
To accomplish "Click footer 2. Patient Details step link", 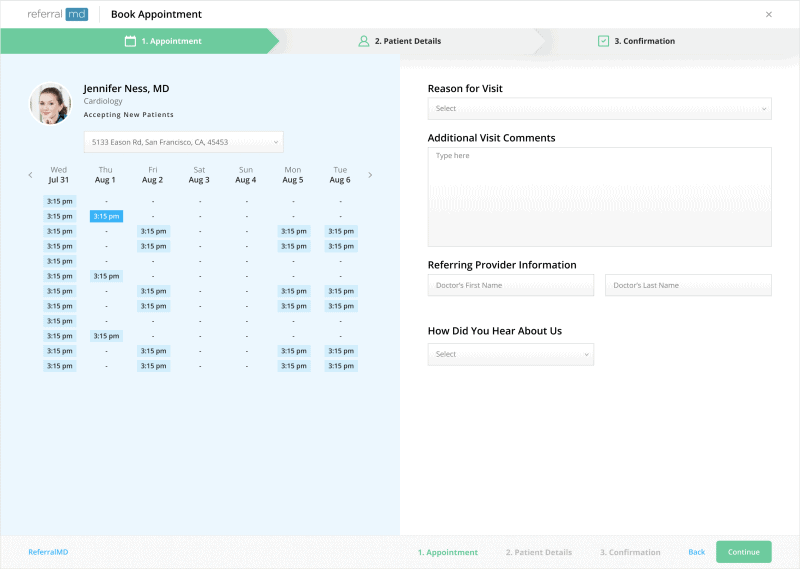I will pyautogui.click(x=539, y=552).
